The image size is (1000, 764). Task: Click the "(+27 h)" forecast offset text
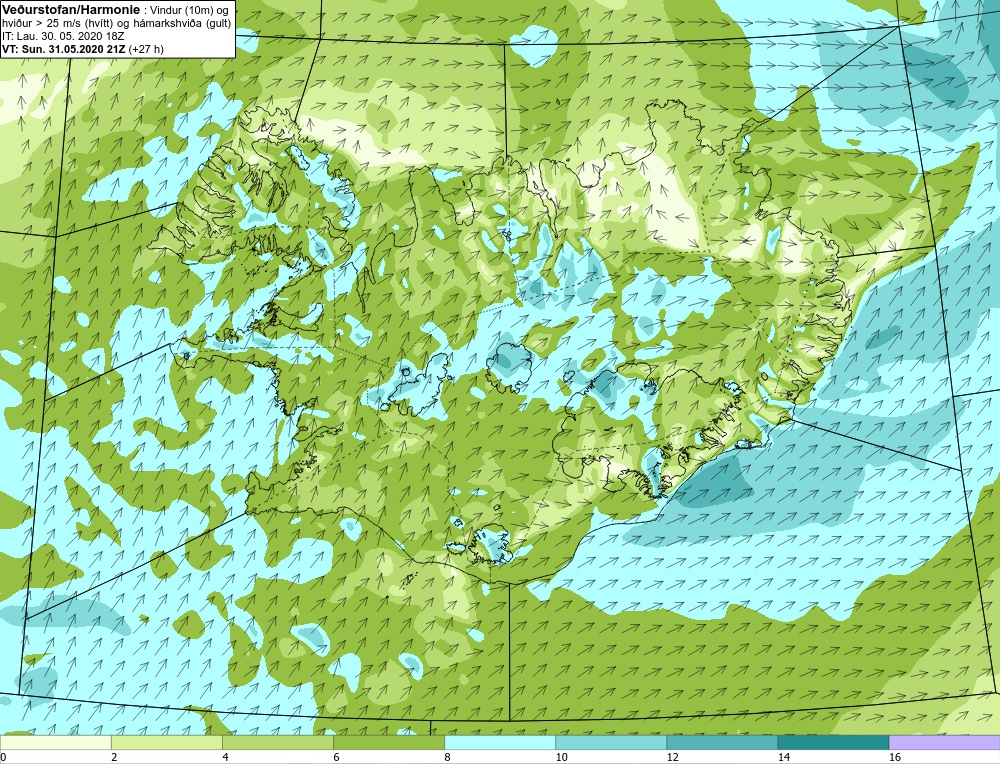tap(146, 49)
